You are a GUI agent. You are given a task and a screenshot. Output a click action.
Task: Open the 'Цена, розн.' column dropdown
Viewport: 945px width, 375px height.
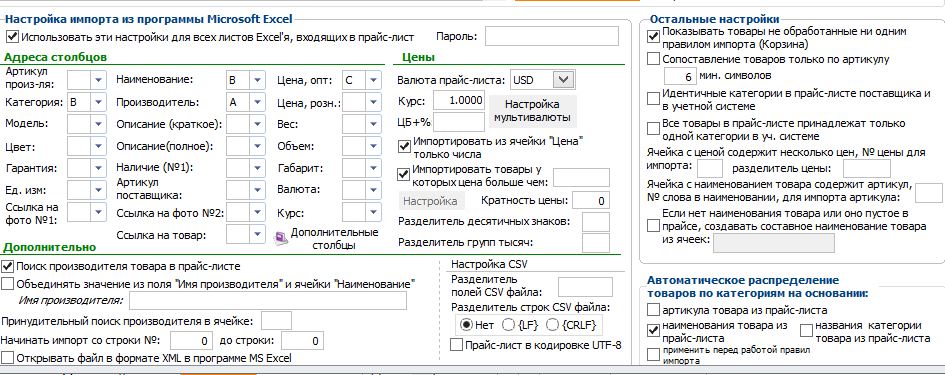click(x=373, y=102)
